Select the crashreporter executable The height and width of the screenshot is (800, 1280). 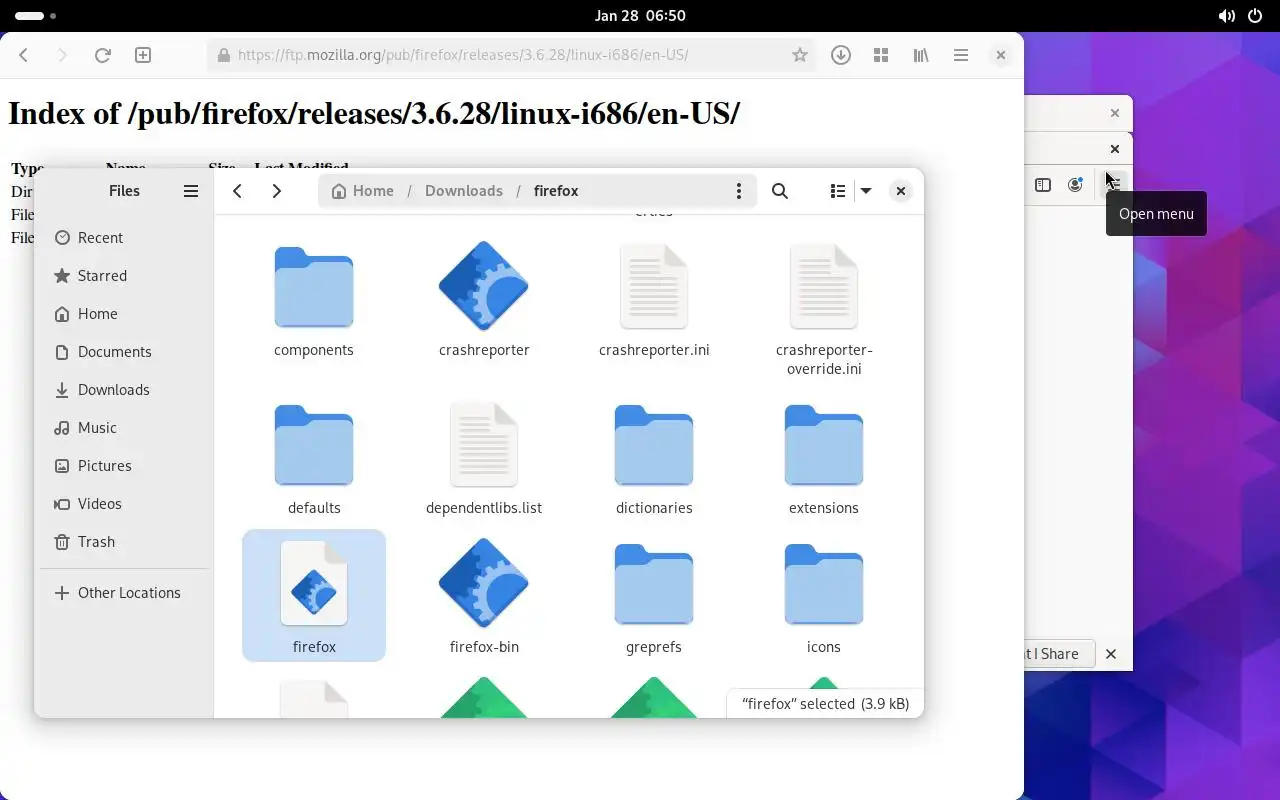(484, 298)
